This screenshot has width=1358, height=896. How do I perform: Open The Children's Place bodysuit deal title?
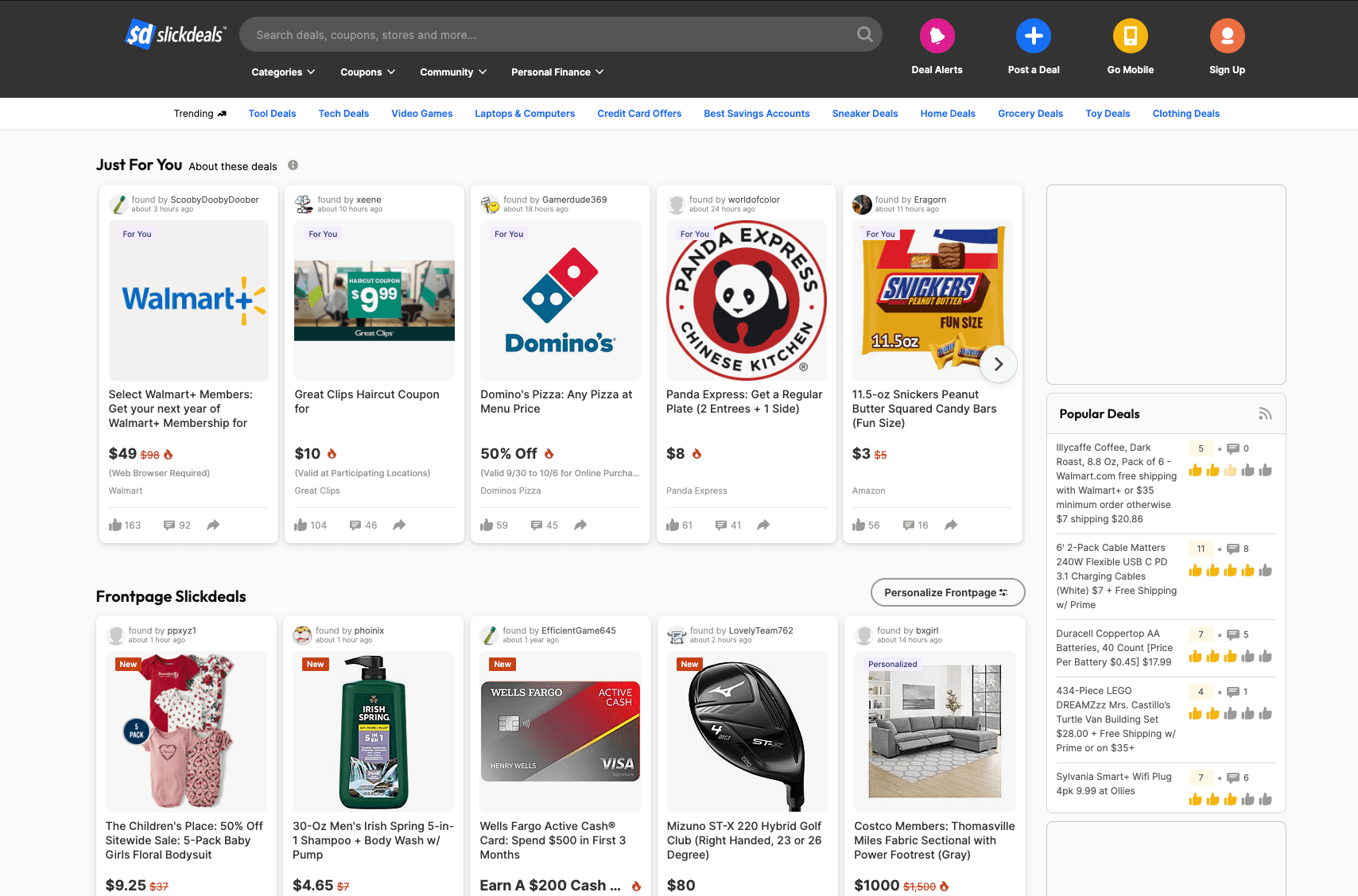click(x=184, y=840)
